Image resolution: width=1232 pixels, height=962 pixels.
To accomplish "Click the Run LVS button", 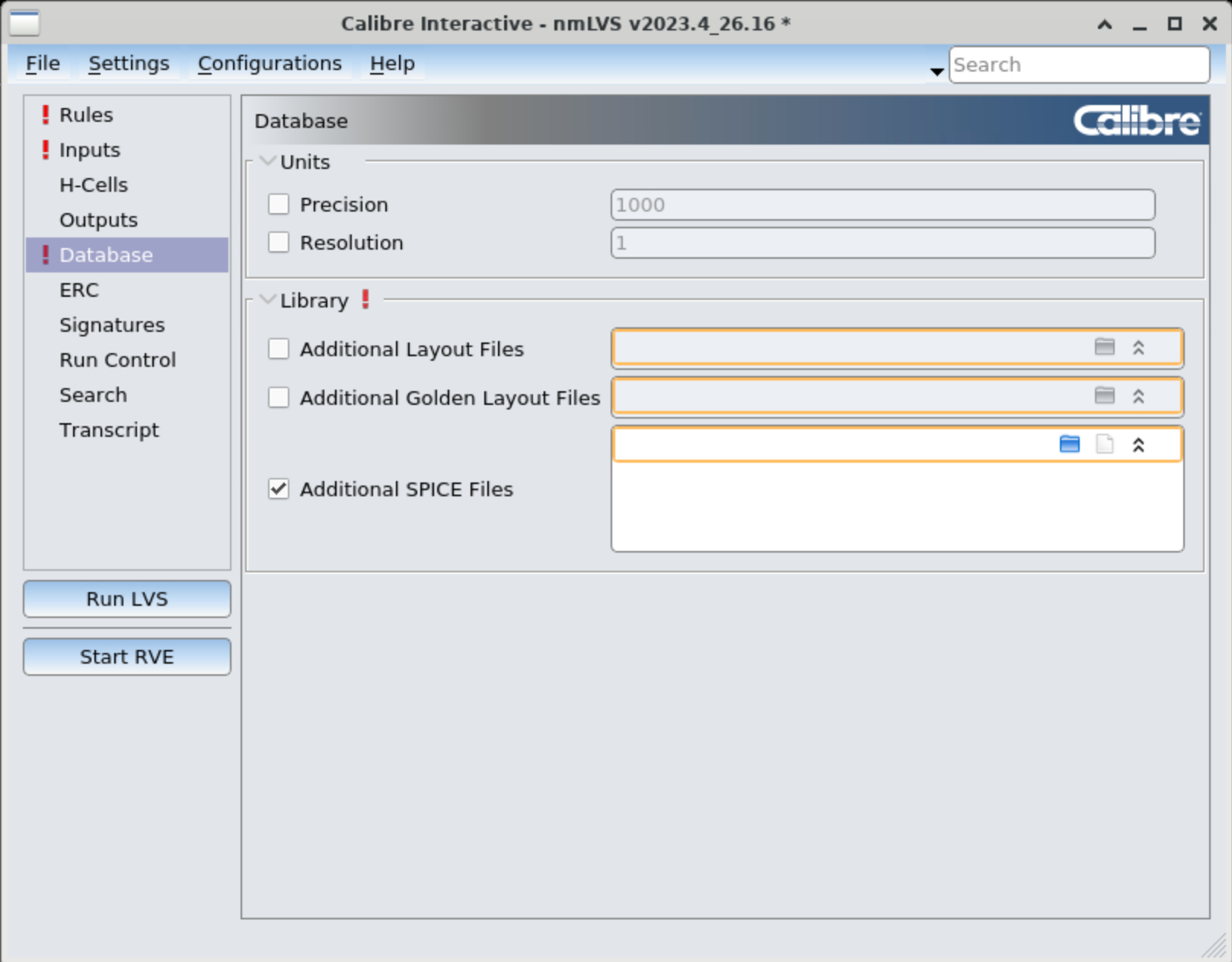I will [127, 599].
